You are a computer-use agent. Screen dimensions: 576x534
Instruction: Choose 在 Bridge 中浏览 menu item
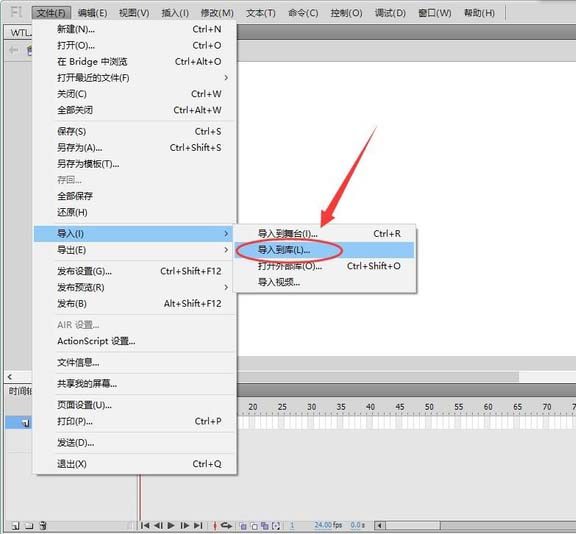[x=134, y=61]
